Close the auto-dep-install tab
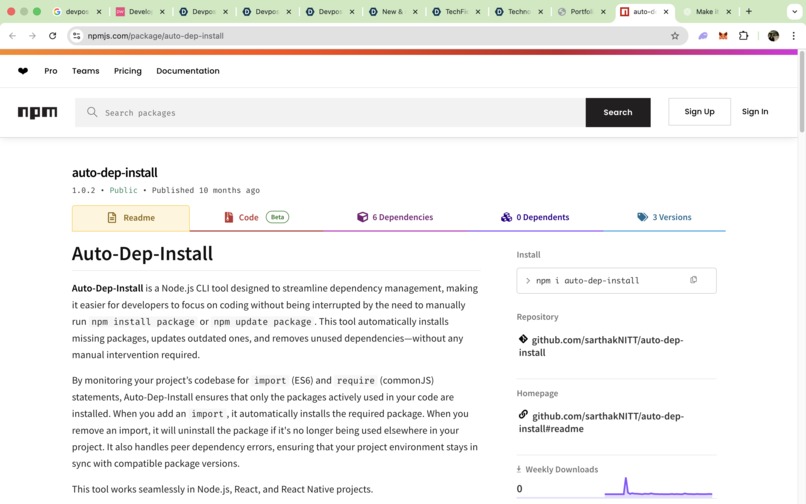This screenshot has height=504, width=806. (x=666, y=11)
